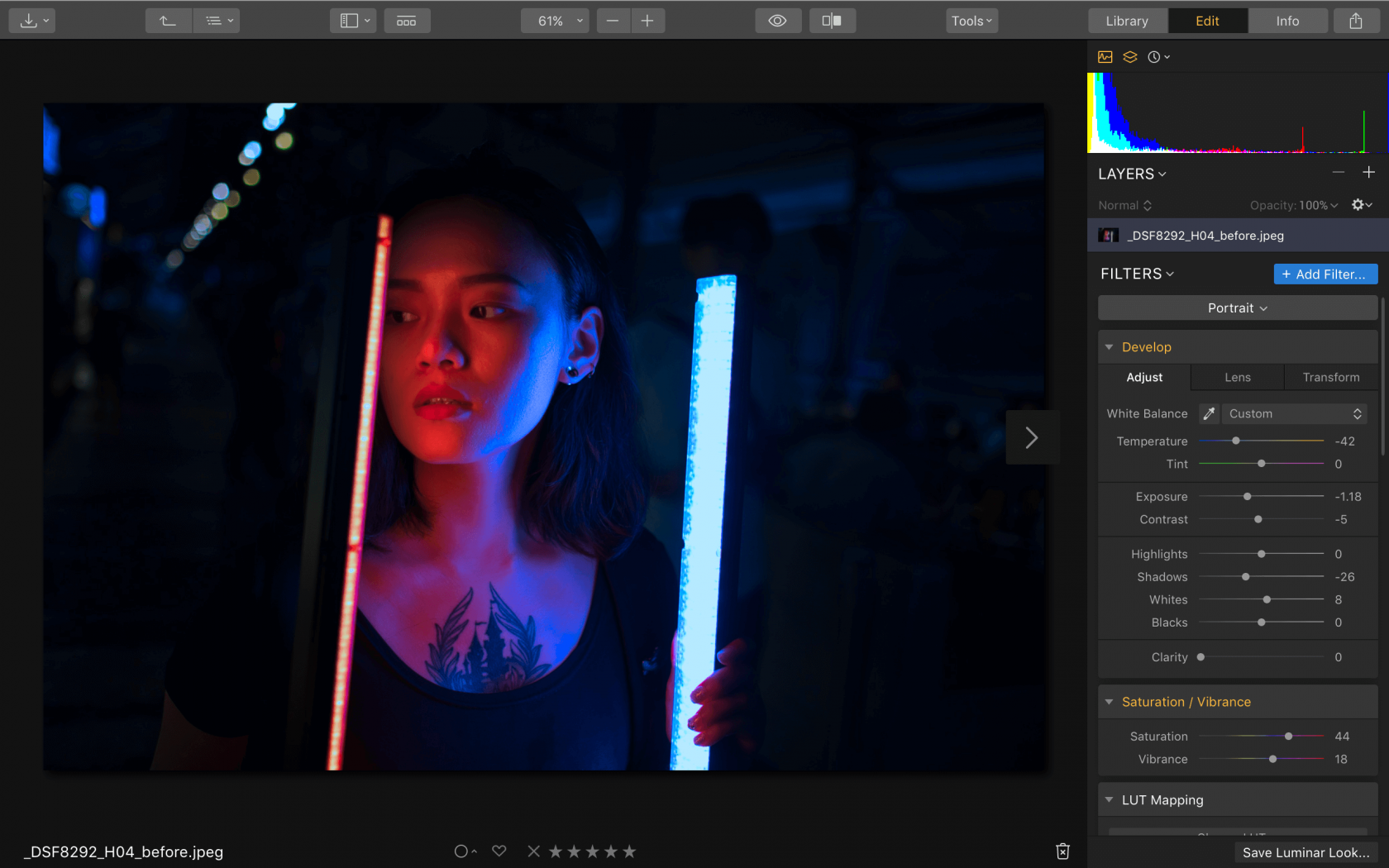
Task: Open the White Balance Custom dropdown
Action: click(x=1294, y=413)
